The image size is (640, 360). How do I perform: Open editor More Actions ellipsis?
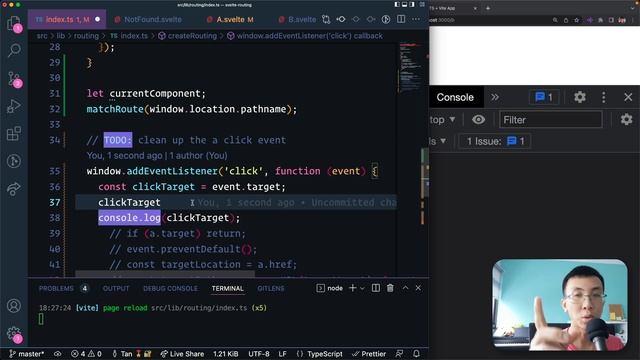pyautogui.click(x=416, y=19)
